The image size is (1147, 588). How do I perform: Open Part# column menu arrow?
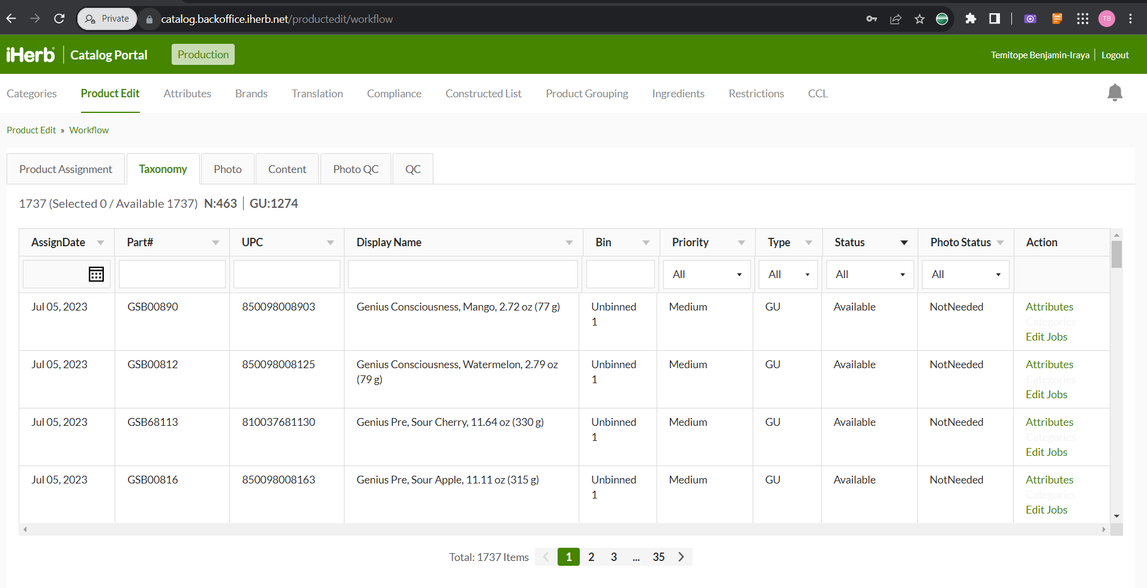[215, 243]
